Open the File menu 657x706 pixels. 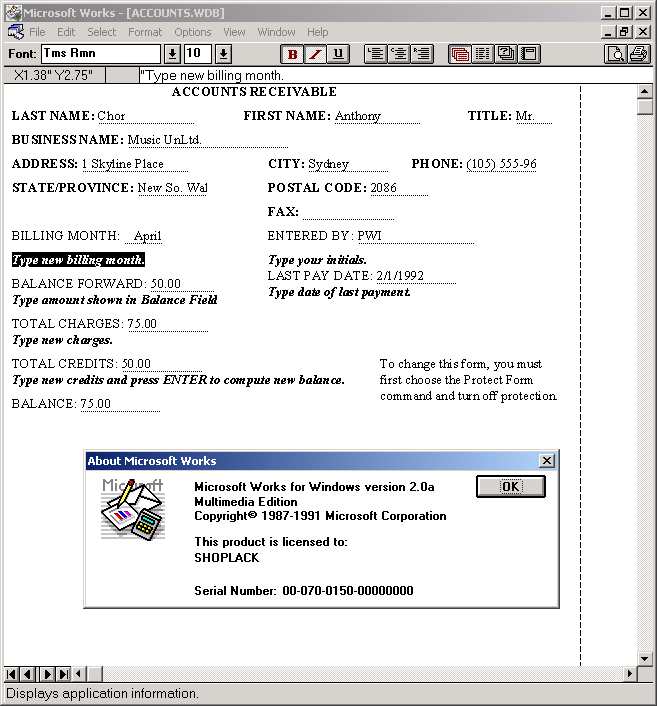[x=37, y=32]
